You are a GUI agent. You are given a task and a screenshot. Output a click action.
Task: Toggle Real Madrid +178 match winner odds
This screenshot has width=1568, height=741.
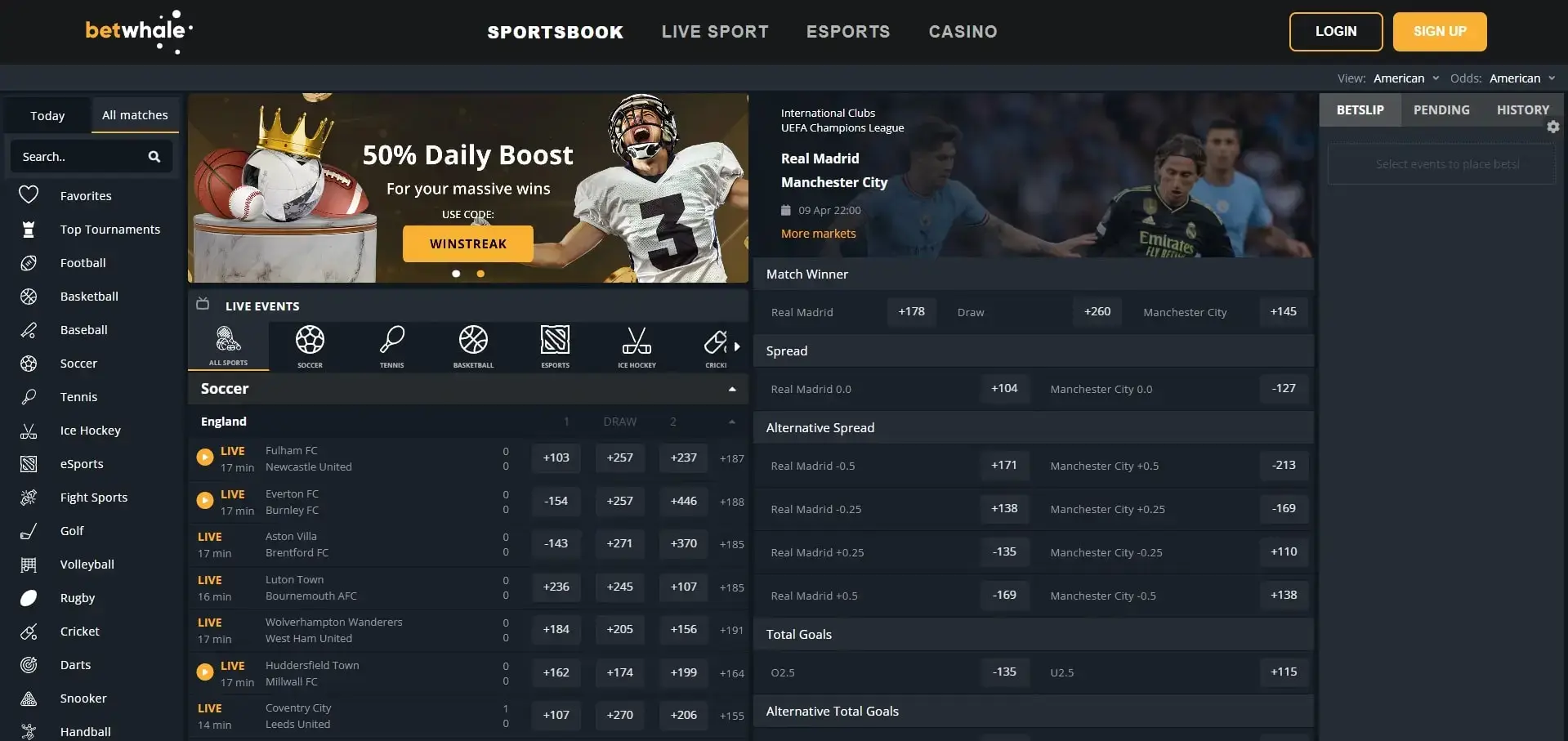tap(911, 311)
